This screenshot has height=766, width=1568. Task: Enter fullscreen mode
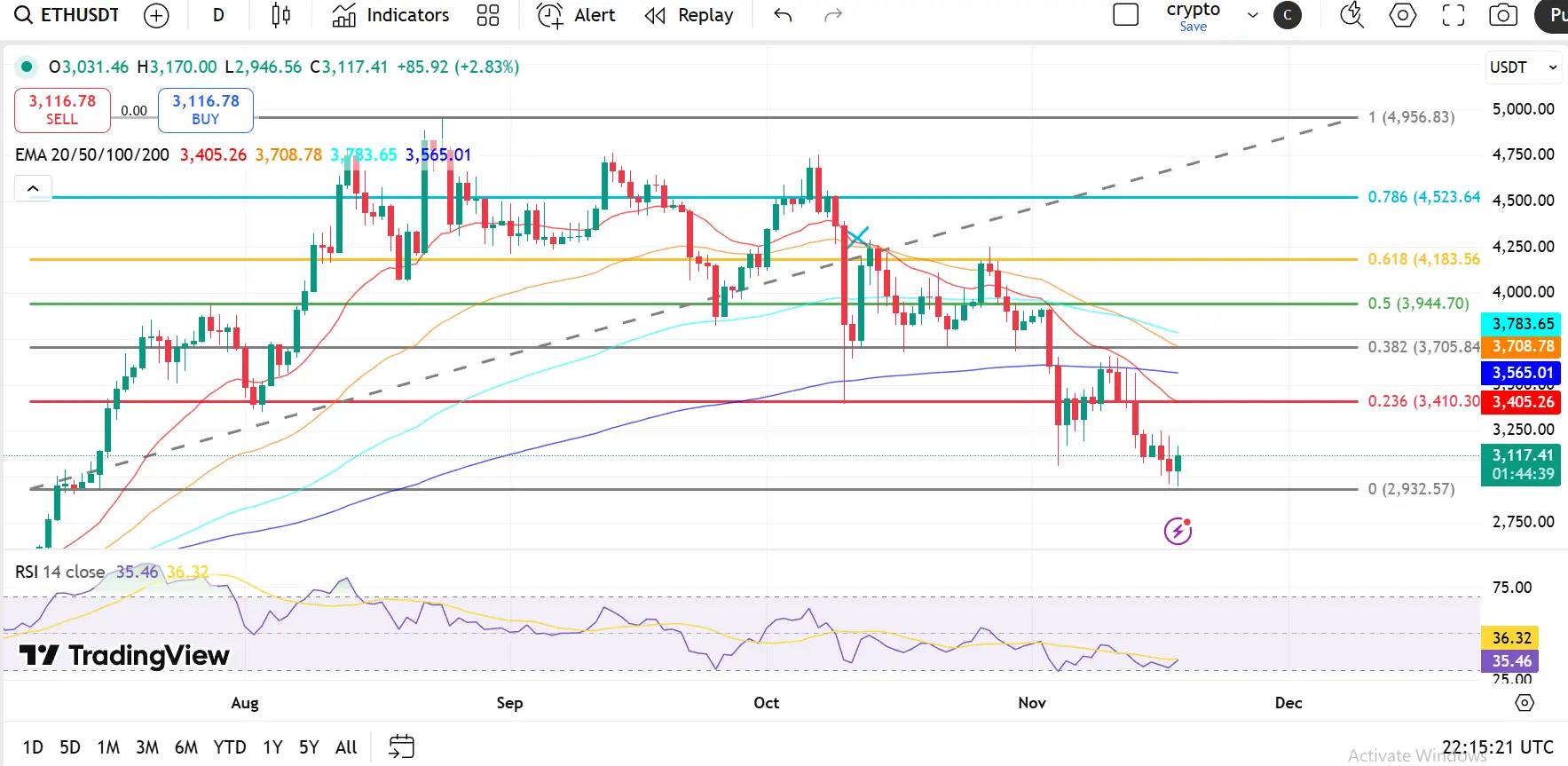1454,15
